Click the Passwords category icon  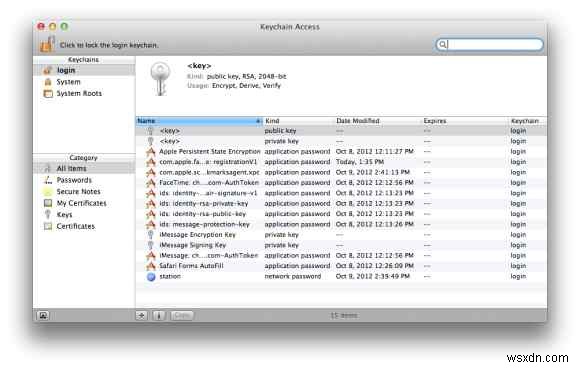pyautogui.click(x=48, y=180)
